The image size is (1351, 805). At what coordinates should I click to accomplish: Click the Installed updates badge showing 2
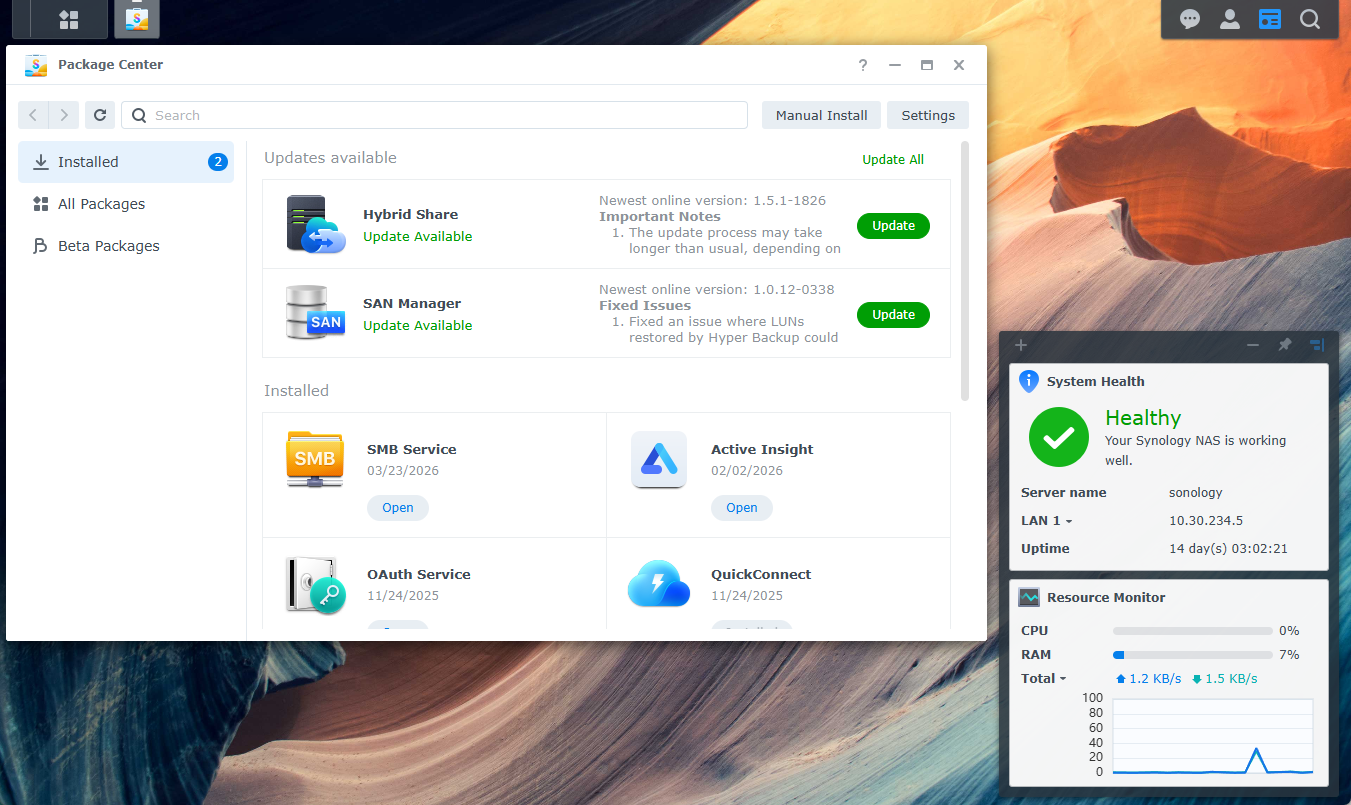tap(218, 162)
